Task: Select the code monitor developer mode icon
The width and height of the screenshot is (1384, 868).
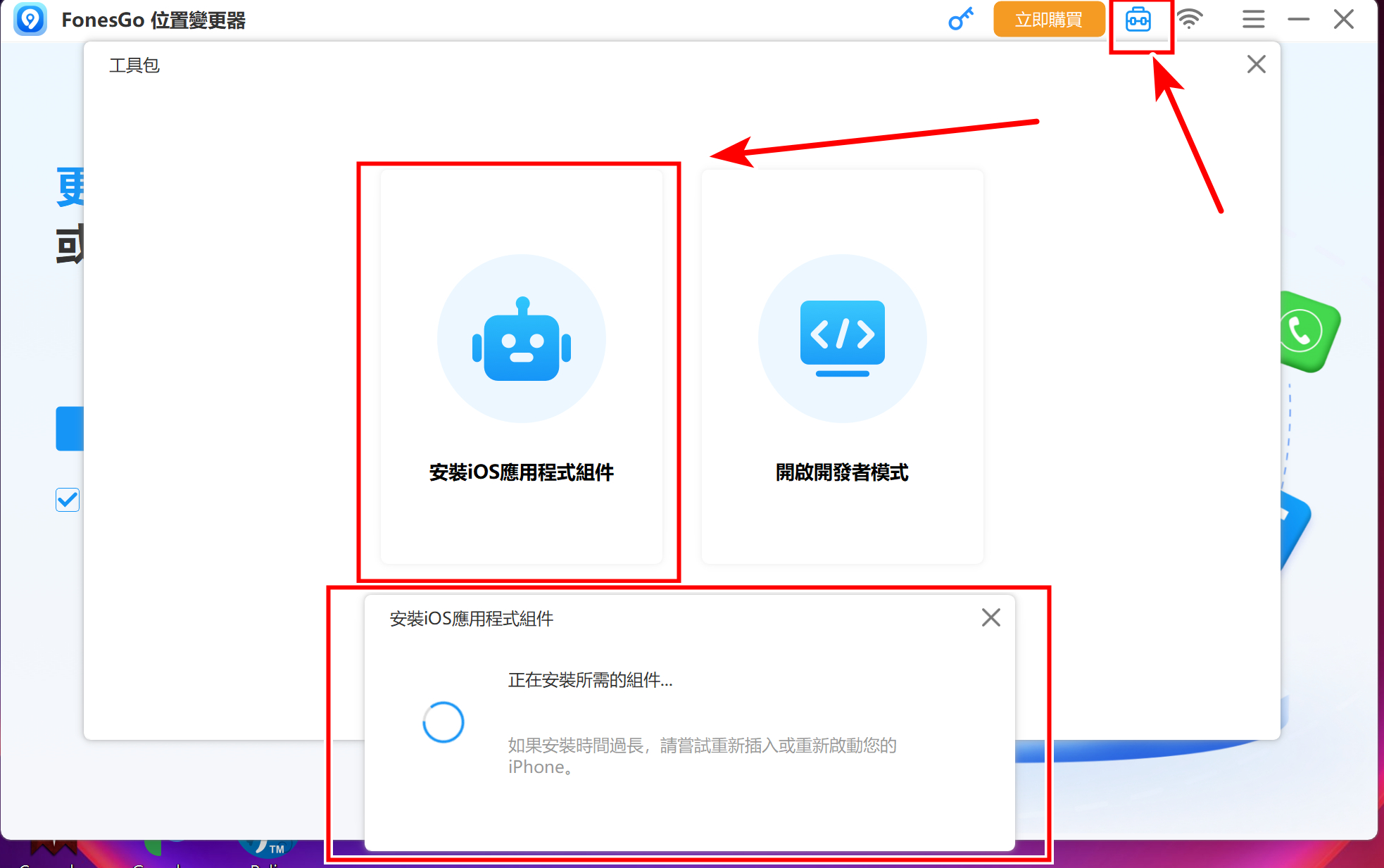Action: coord(843,339)
